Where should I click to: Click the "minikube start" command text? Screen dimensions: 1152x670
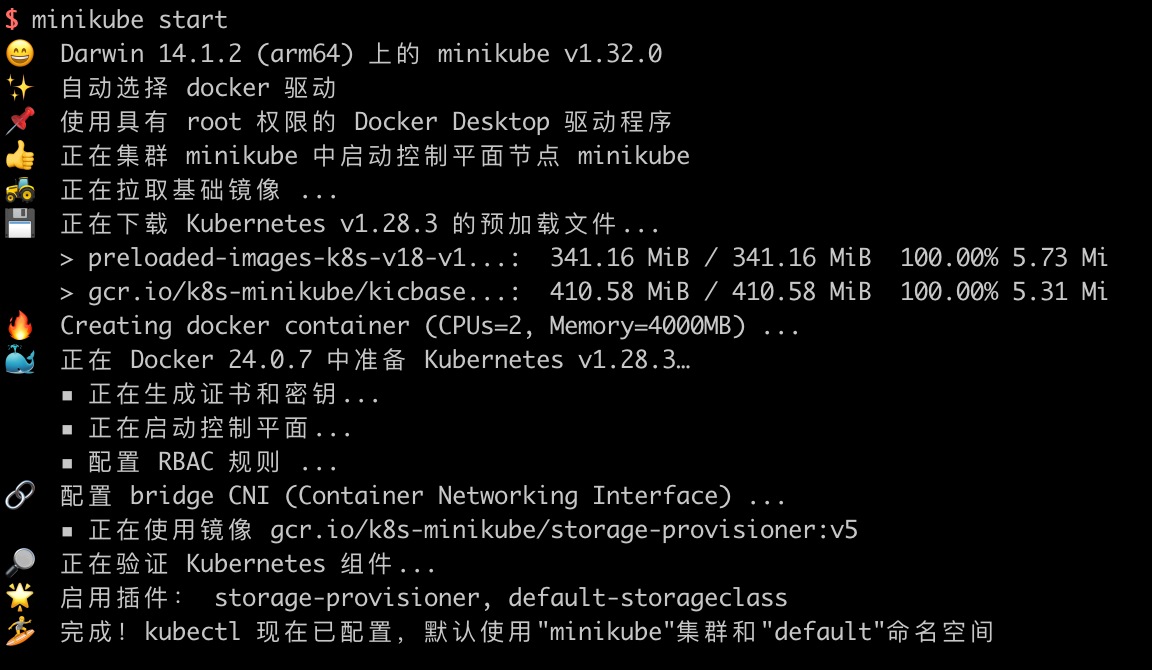[x=129, y=20]
